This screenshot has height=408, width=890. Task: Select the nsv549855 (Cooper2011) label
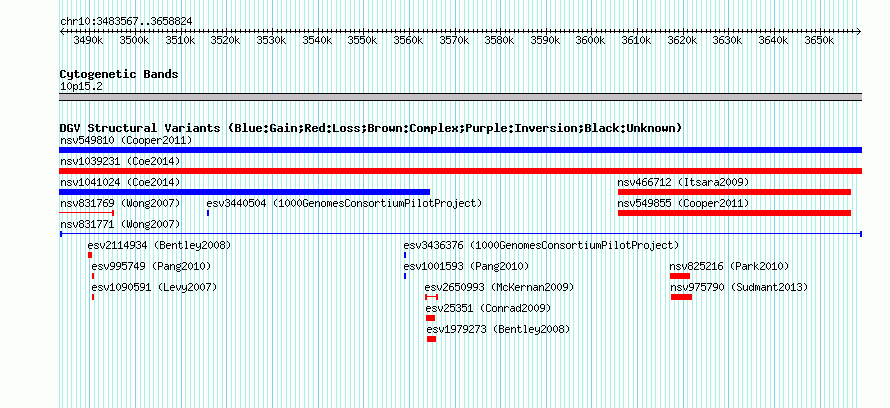pos(683,203)
